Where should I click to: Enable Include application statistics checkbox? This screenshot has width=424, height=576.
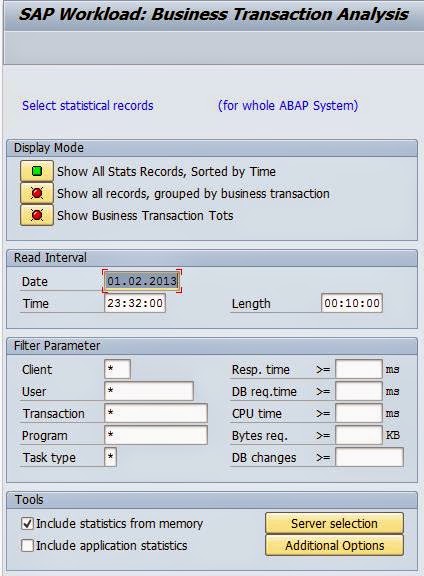[27, 545]
